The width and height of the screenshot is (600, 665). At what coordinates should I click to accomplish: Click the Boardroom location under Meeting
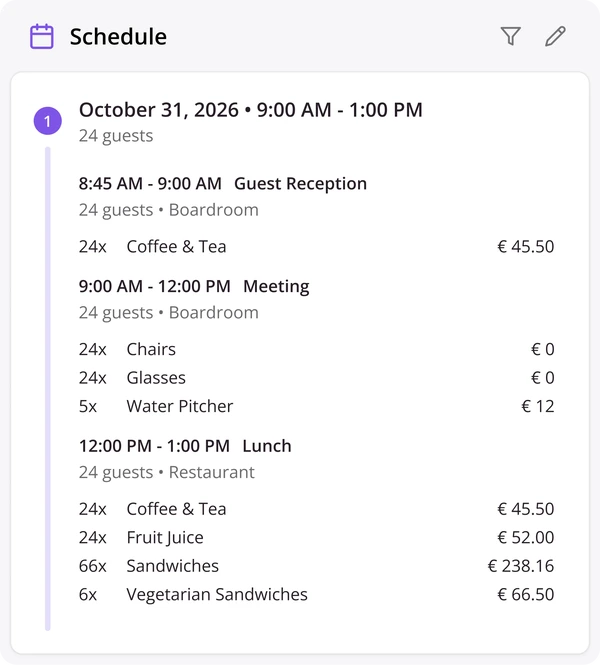[214, 313]
